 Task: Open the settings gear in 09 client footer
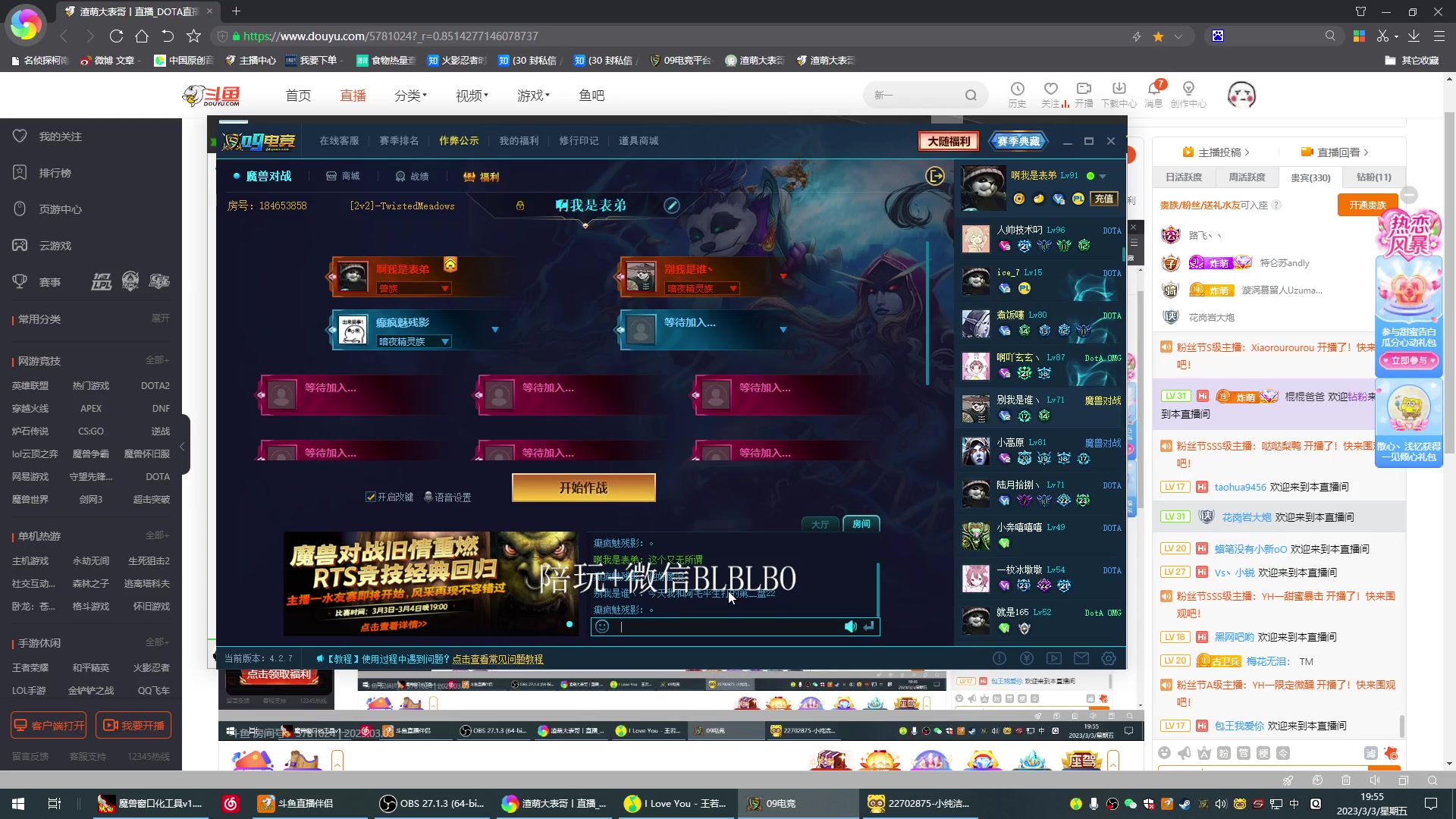pyautogui.click(x=1109, y=658)
